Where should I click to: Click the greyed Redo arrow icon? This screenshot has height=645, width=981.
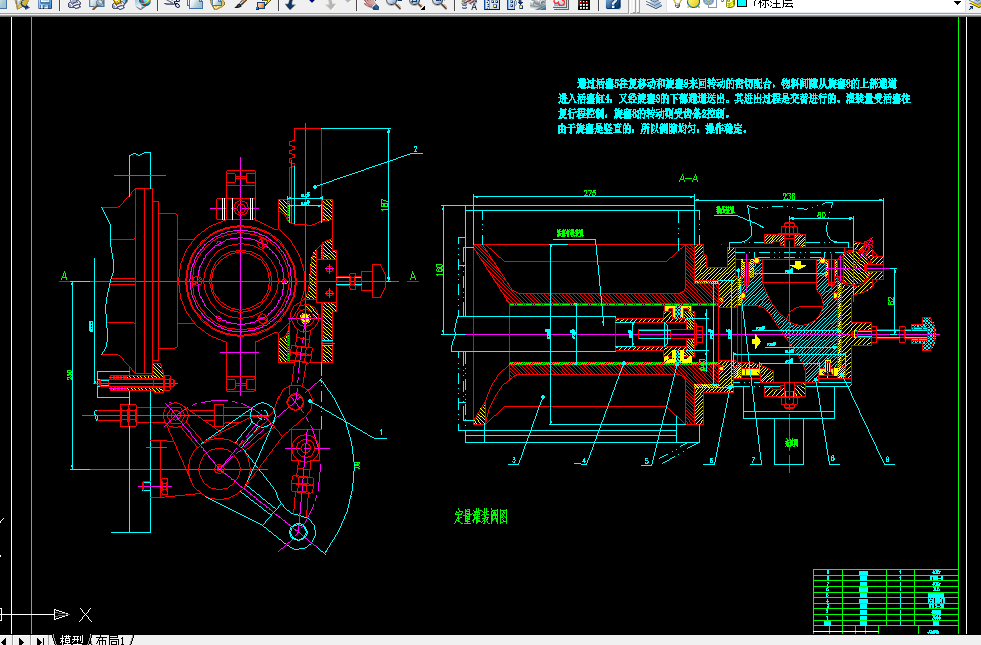pos(330,4)
